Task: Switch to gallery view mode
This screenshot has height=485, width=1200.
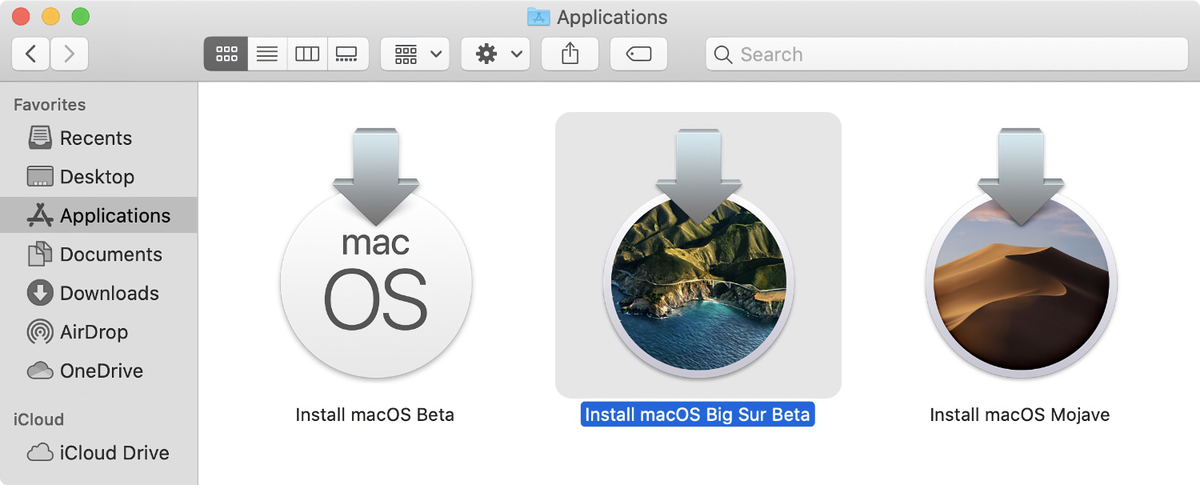Action: (347, 54)
